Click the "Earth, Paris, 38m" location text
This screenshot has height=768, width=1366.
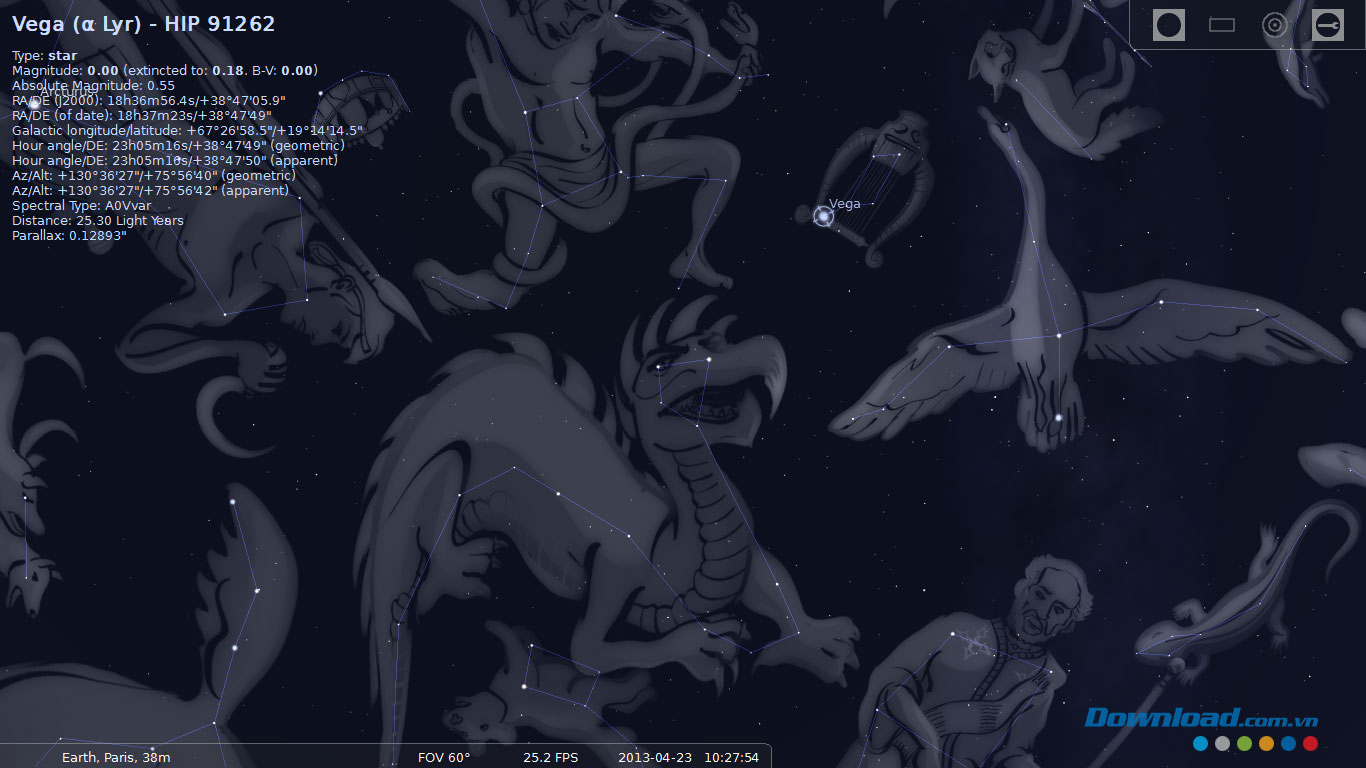point(116,757)
